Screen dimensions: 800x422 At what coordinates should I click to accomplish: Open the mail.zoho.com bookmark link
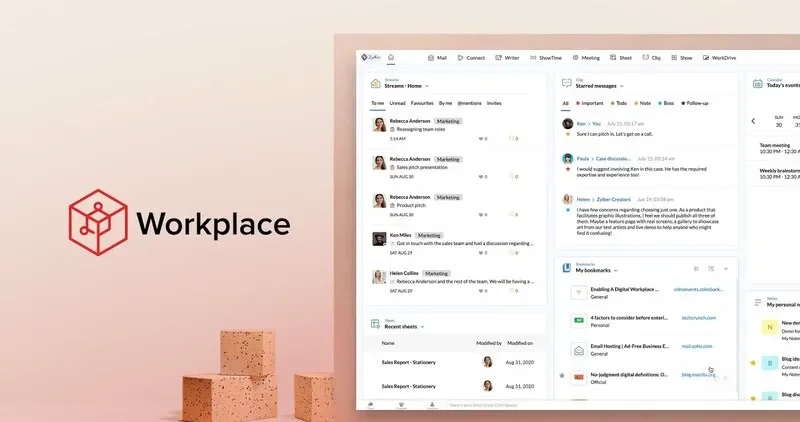click(x=696, y=346)
